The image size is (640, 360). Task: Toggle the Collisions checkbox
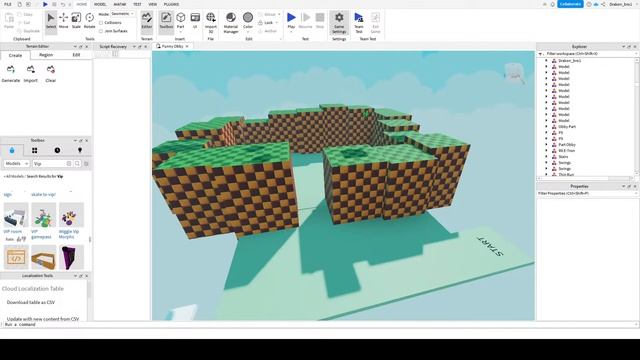tap(101, 23)
